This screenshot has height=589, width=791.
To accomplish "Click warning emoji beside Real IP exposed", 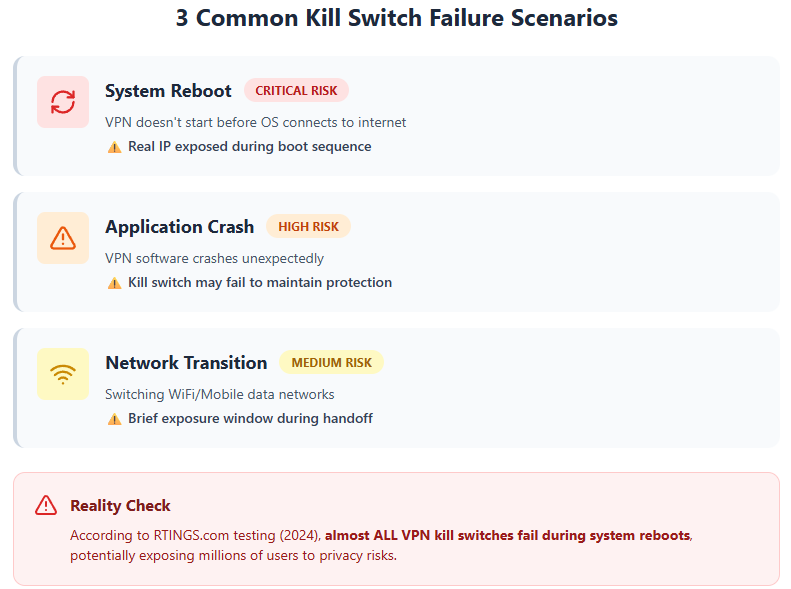I will (x=114, y=147).
